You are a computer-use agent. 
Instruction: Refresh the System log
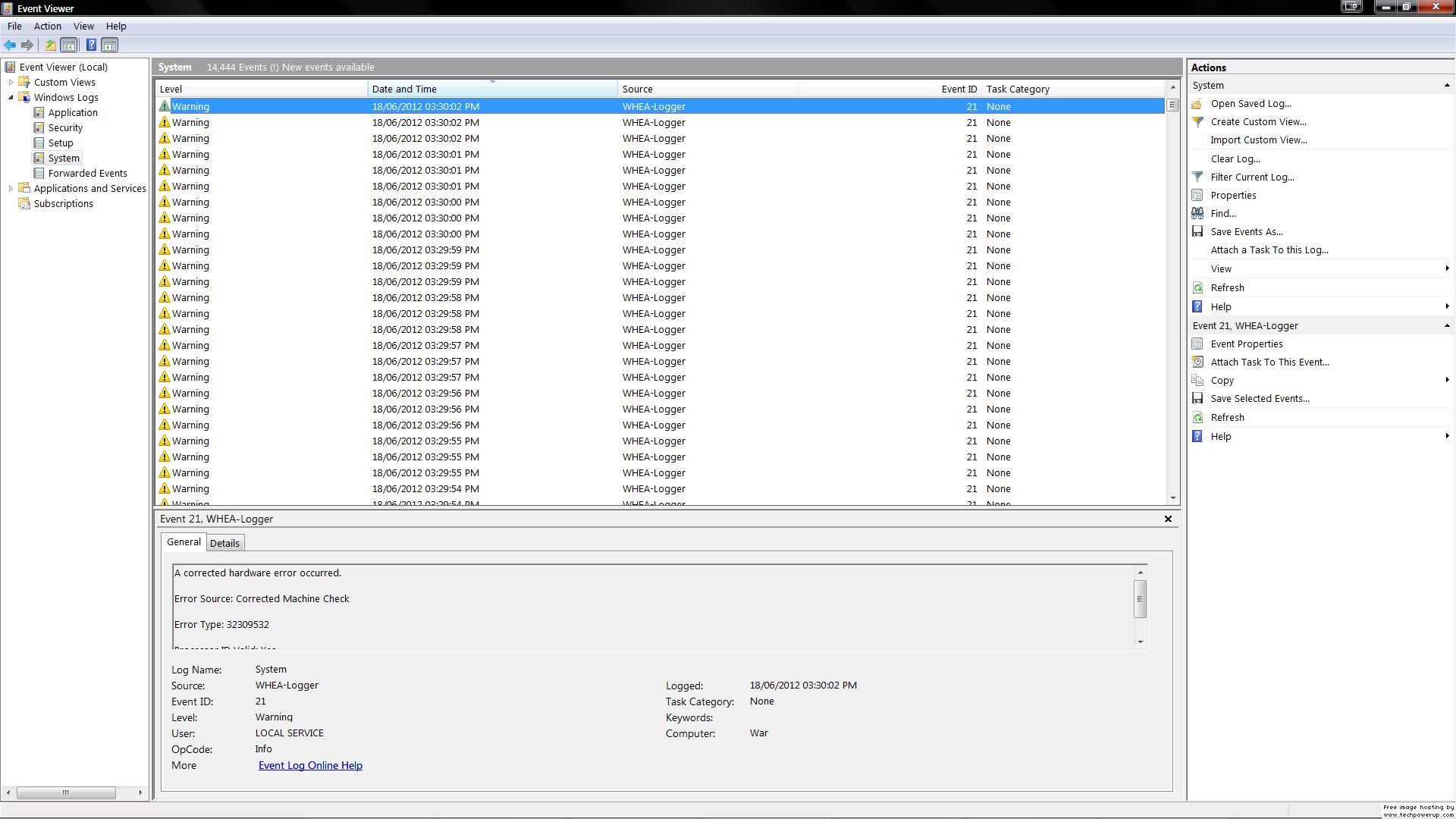1227,287
